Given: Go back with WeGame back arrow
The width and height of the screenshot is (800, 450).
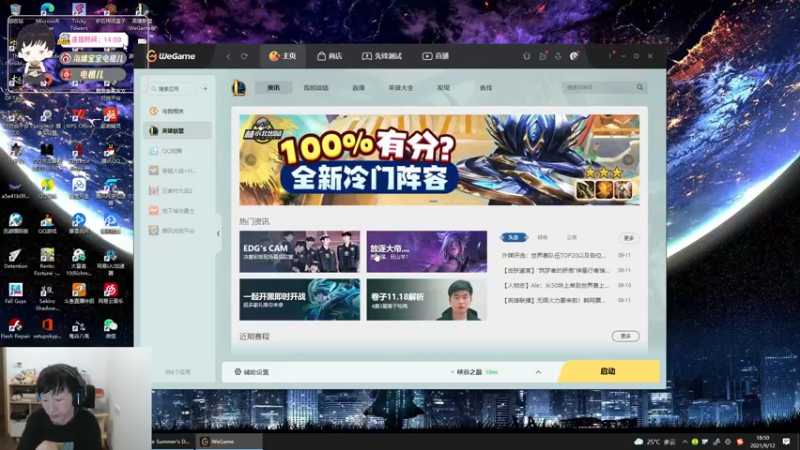Looking at the screenshot, I should tap(228, 56).
